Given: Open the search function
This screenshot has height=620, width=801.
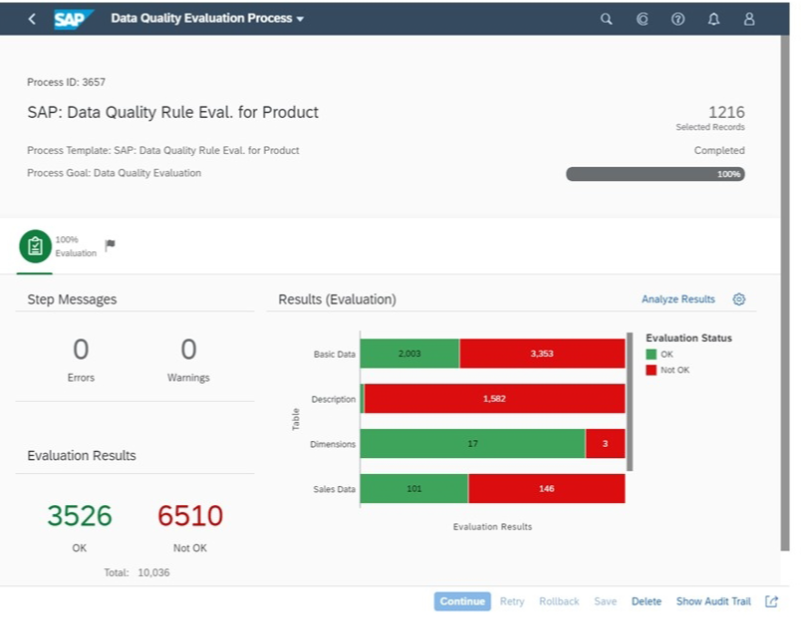Looking at the screenshot, I should (606, 18).
